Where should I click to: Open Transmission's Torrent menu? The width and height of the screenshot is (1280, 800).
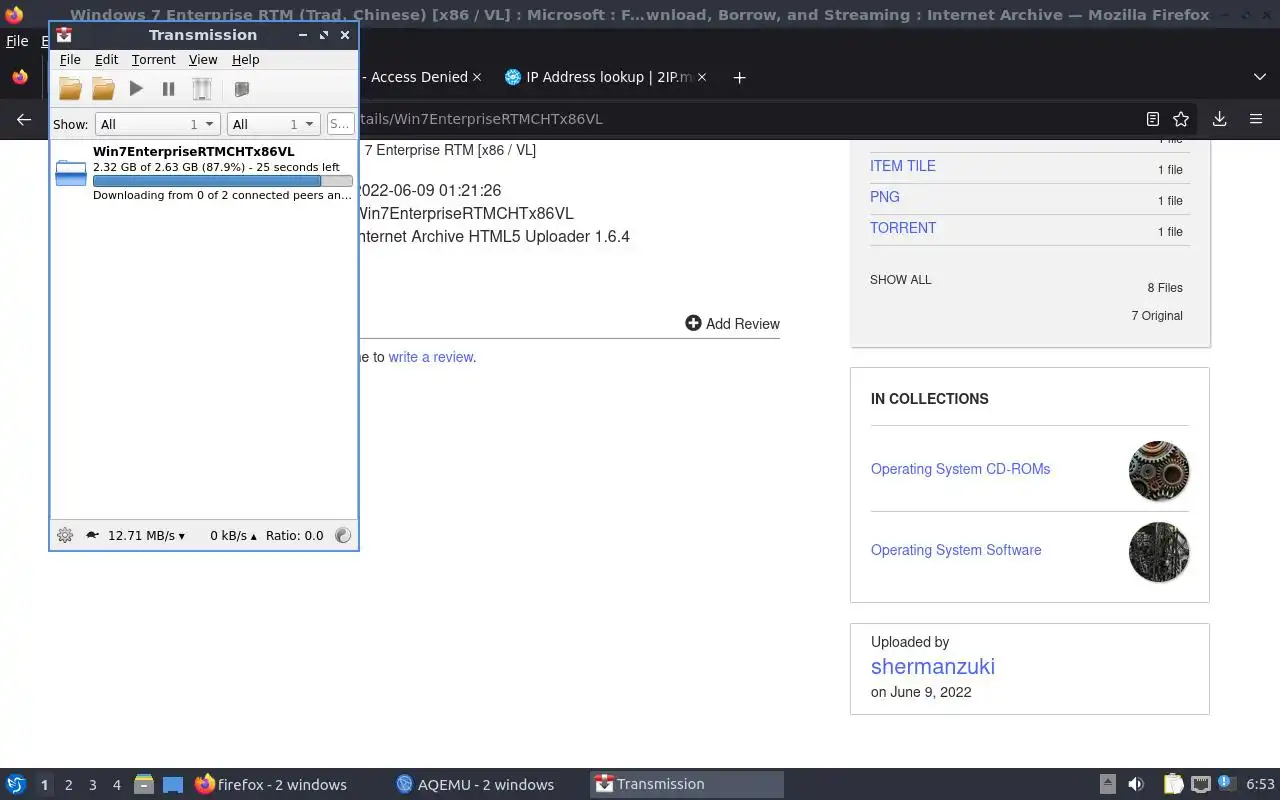tap(153, 60)
